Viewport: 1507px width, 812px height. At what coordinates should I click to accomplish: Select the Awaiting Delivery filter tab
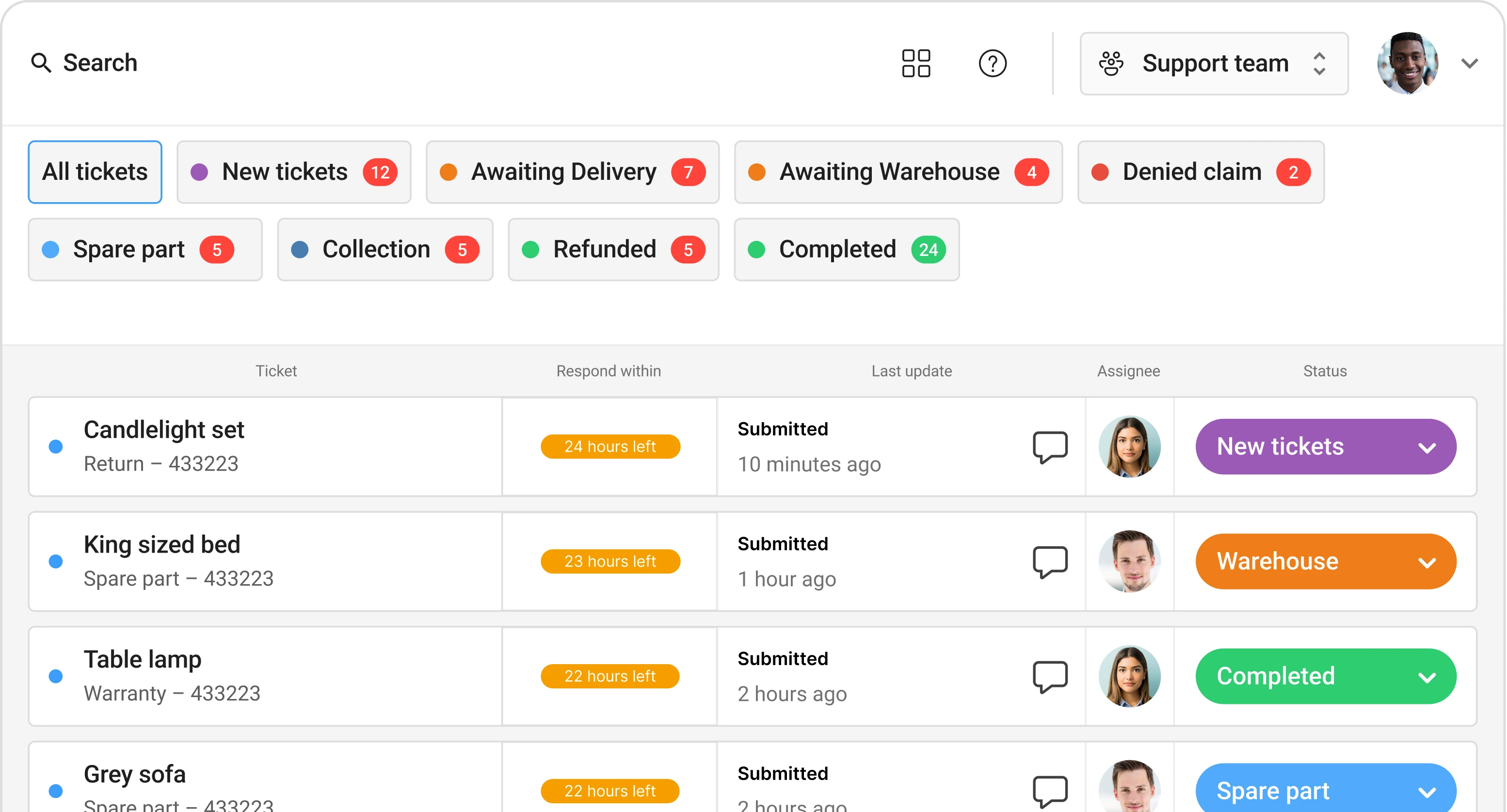(572, 172)
